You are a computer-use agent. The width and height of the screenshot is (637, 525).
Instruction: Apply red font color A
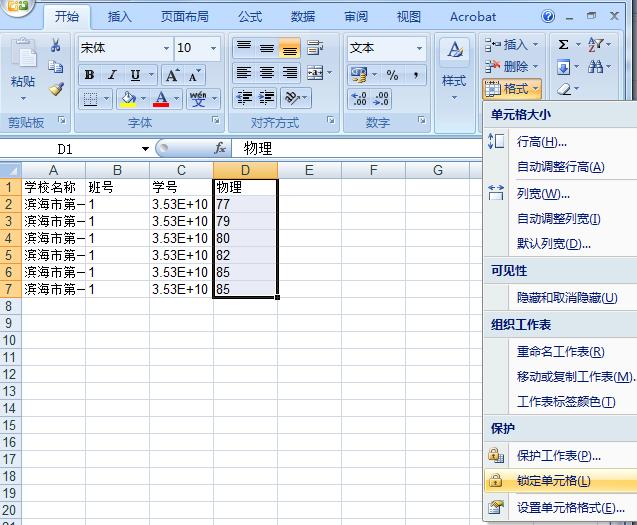pyautogui.click(x=161, y=99)
